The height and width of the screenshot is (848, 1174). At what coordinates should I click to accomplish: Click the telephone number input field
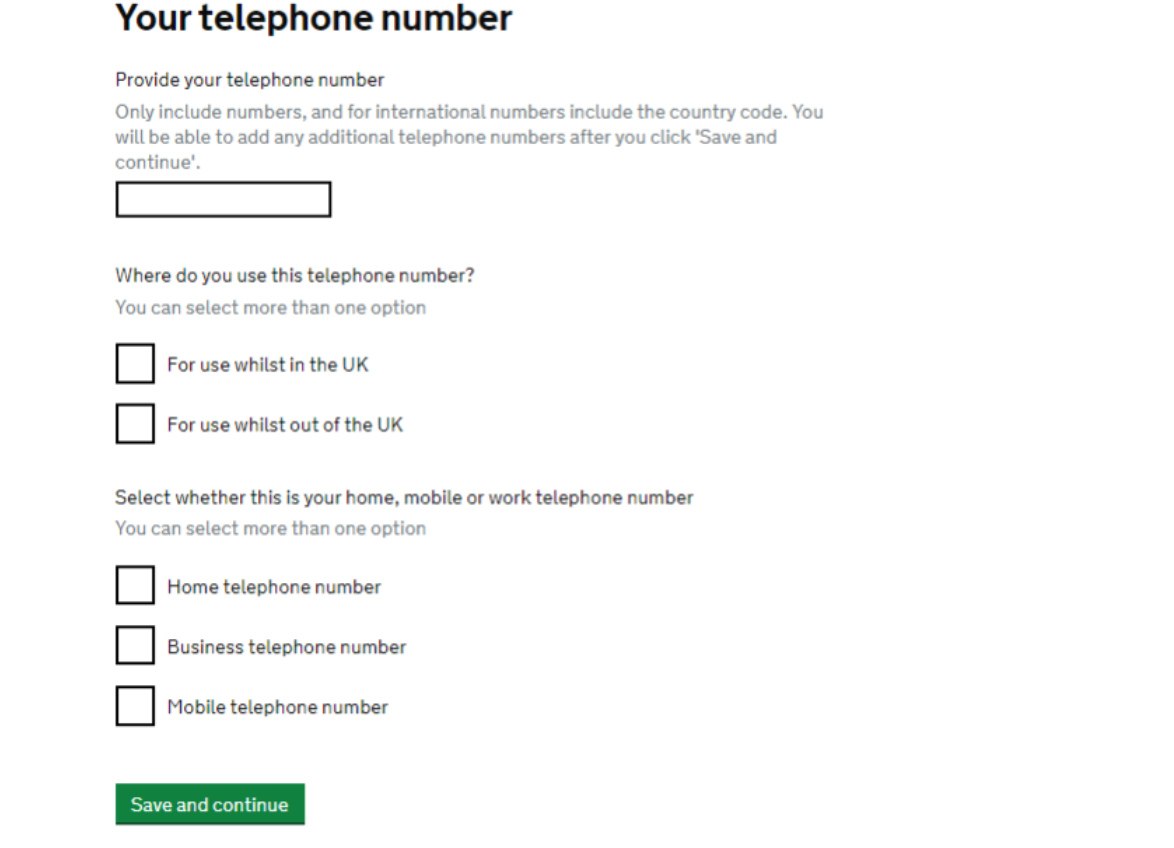223,200
